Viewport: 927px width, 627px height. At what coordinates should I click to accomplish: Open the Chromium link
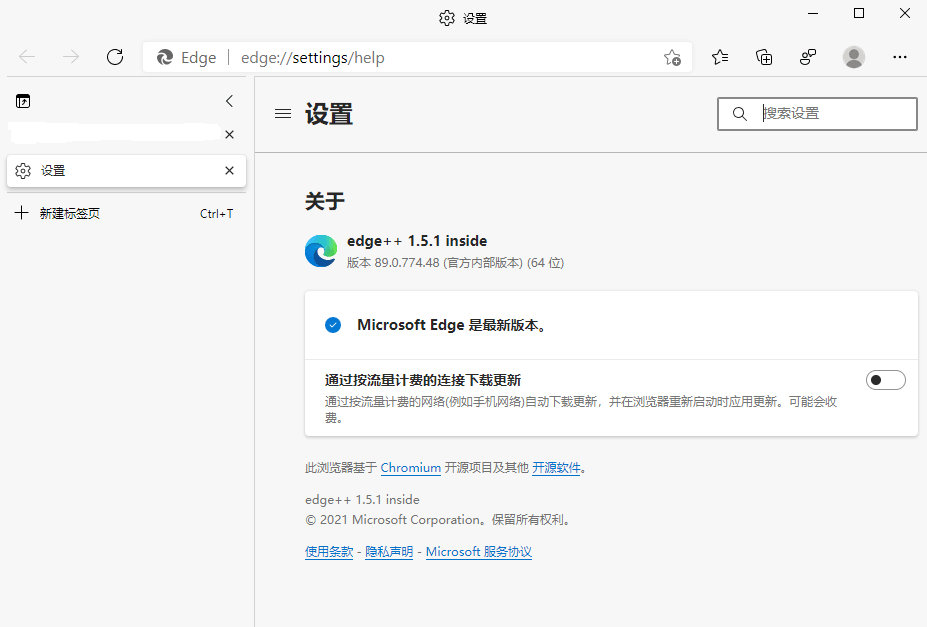tap(411, 467)
